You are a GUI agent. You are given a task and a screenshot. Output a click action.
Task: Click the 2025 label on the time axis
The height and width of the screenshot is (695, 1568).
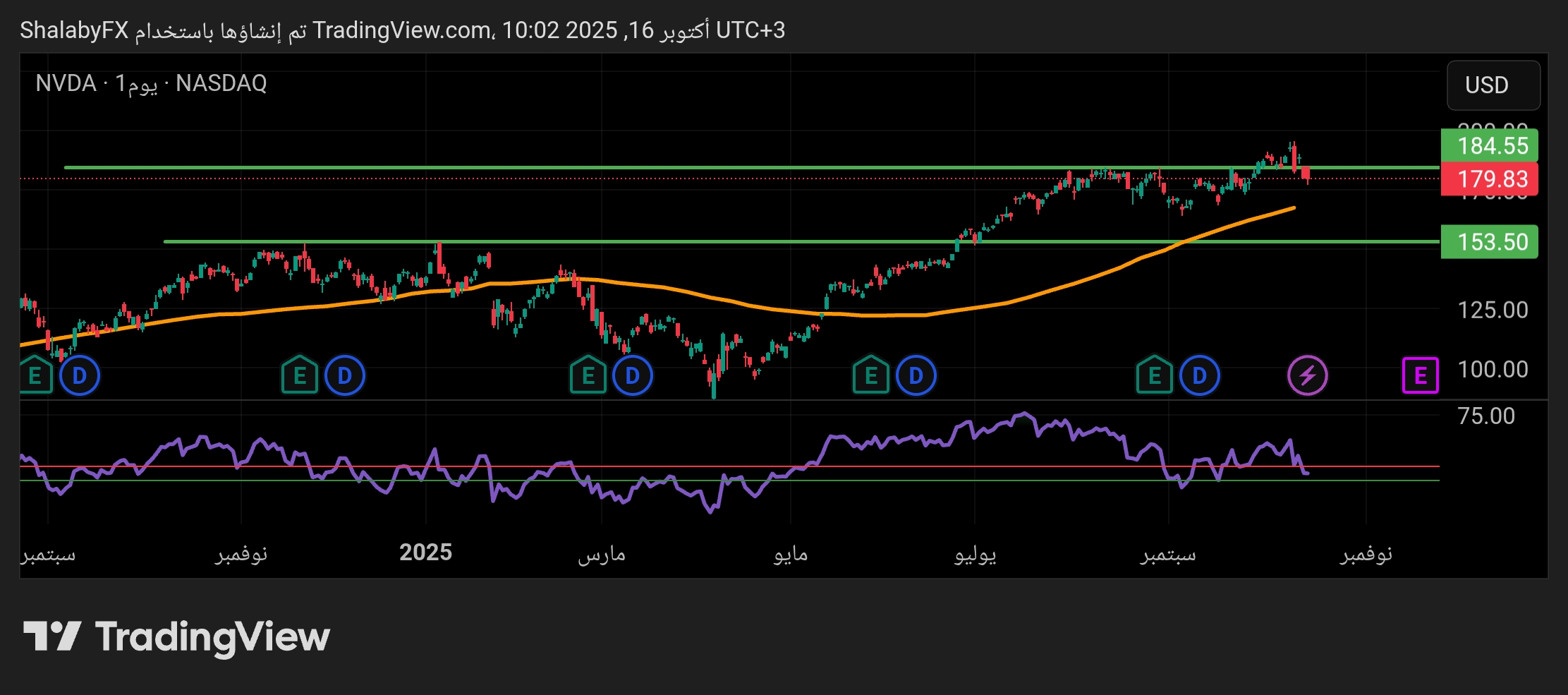(x=425, y=552)
